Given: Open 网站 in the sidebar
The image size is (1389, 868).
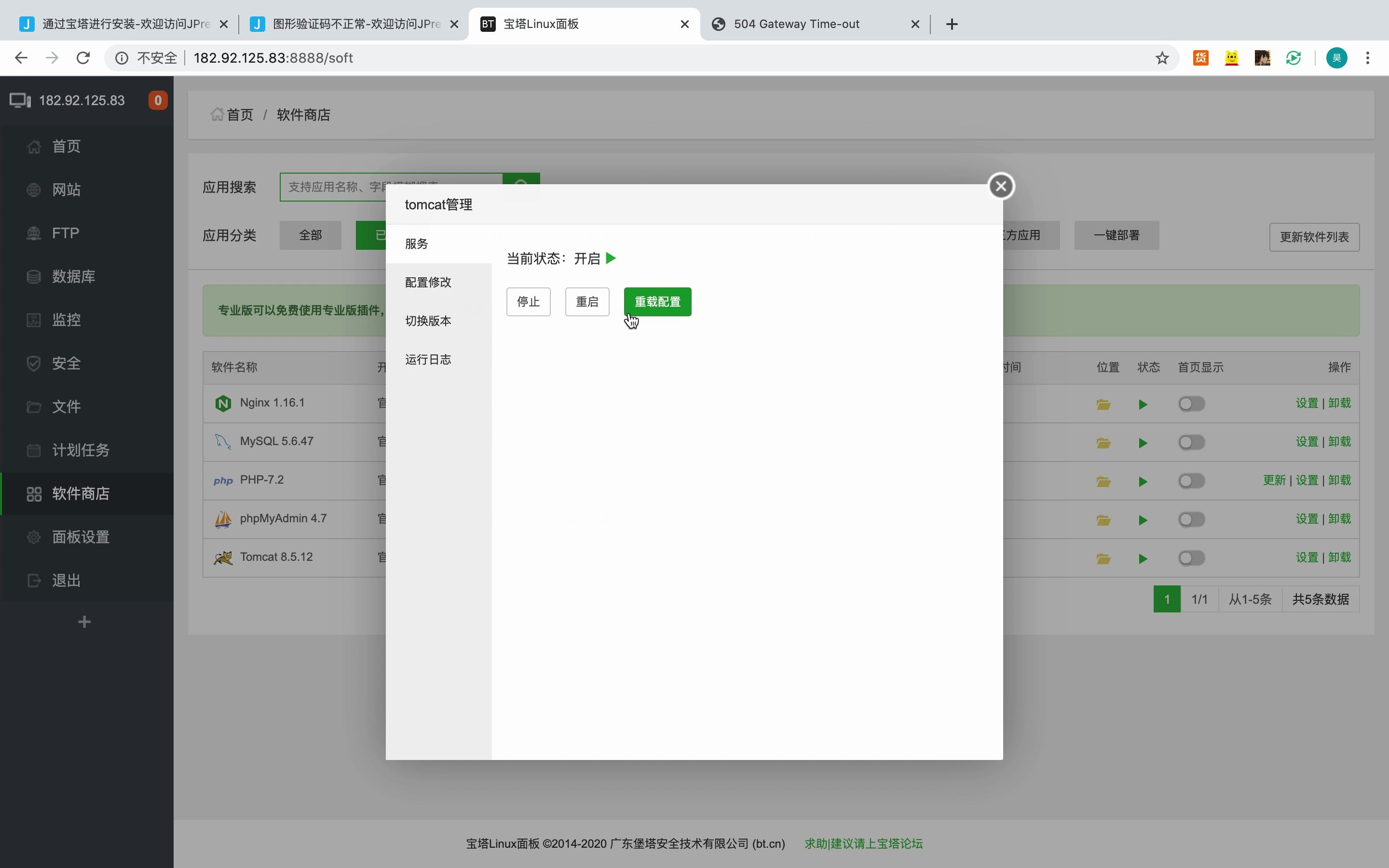Looking at the screenshot, I should click(x=87, y=190).
